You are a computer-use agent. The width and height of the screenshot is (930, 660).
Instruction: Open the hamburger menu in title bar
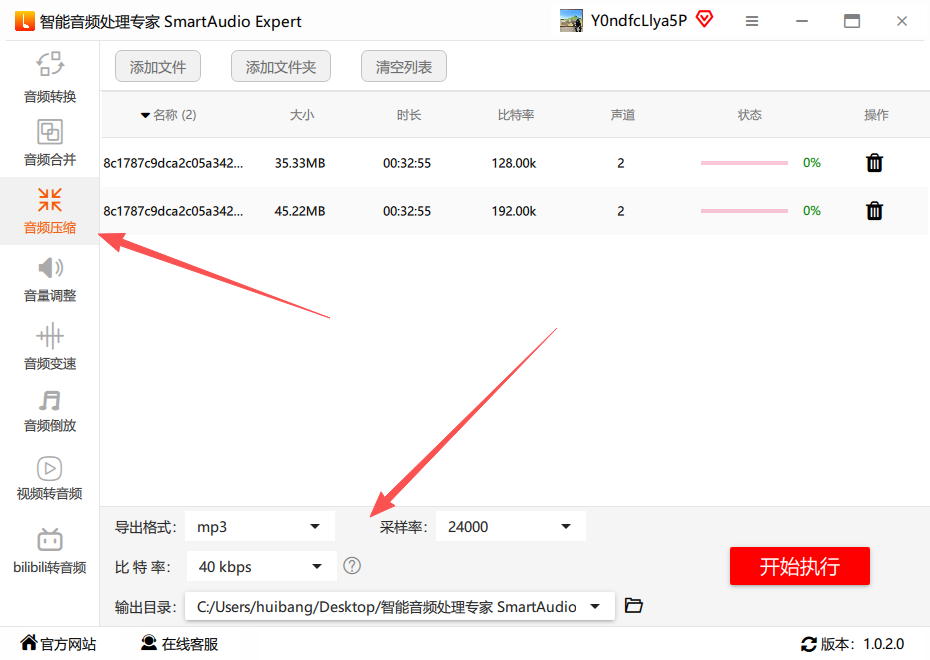pyautogui.click(x=752, y=21)
